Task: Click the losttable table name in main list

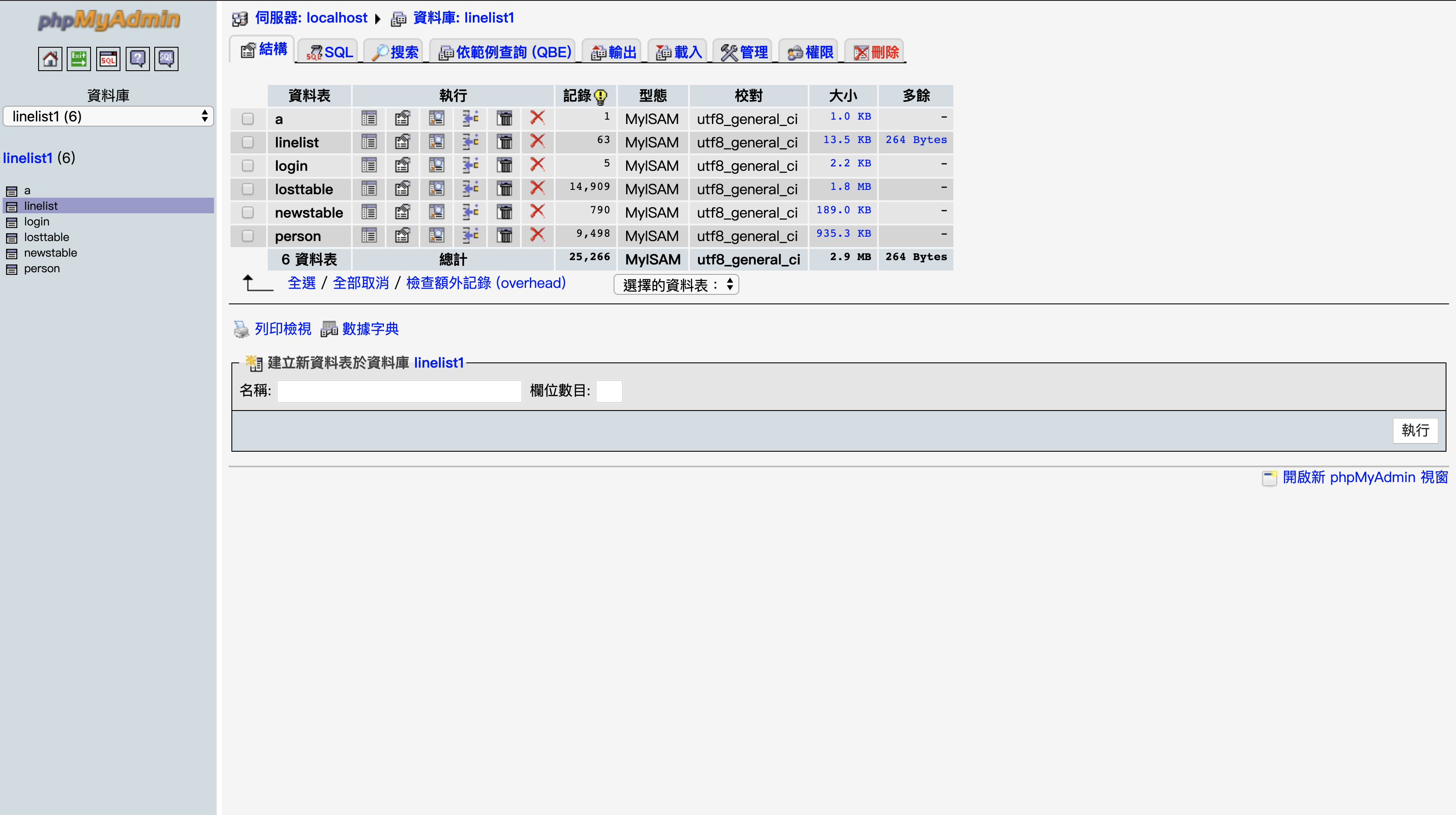Action: (304, 189)
